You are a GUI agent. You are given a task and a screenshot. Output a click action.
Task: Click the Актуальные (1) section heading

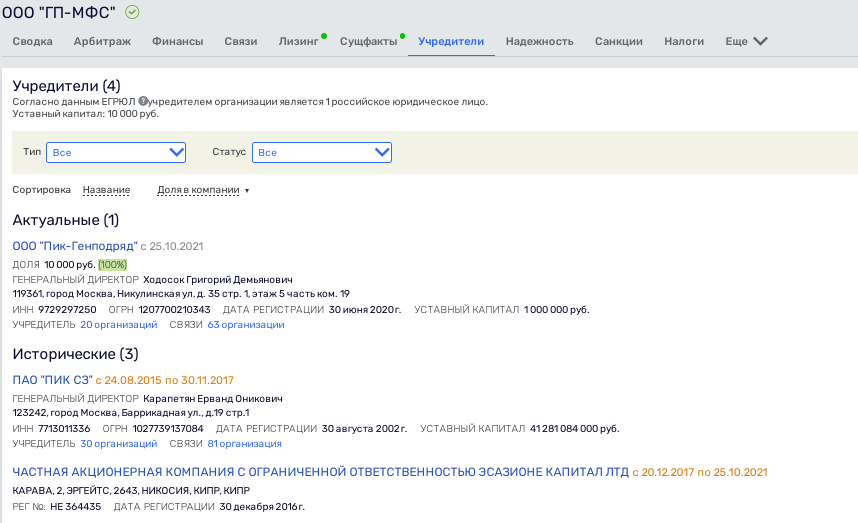(x=66, y=220)
